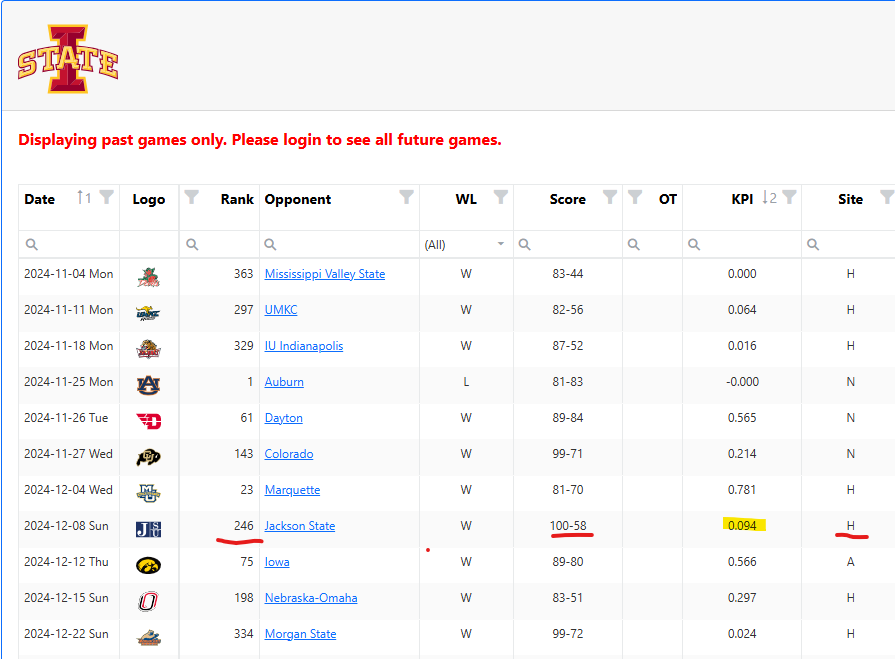Image resolution: width=895 pixels, height=659 pixels.
Task: Select the A site value for Iowa
Action: 850,561
